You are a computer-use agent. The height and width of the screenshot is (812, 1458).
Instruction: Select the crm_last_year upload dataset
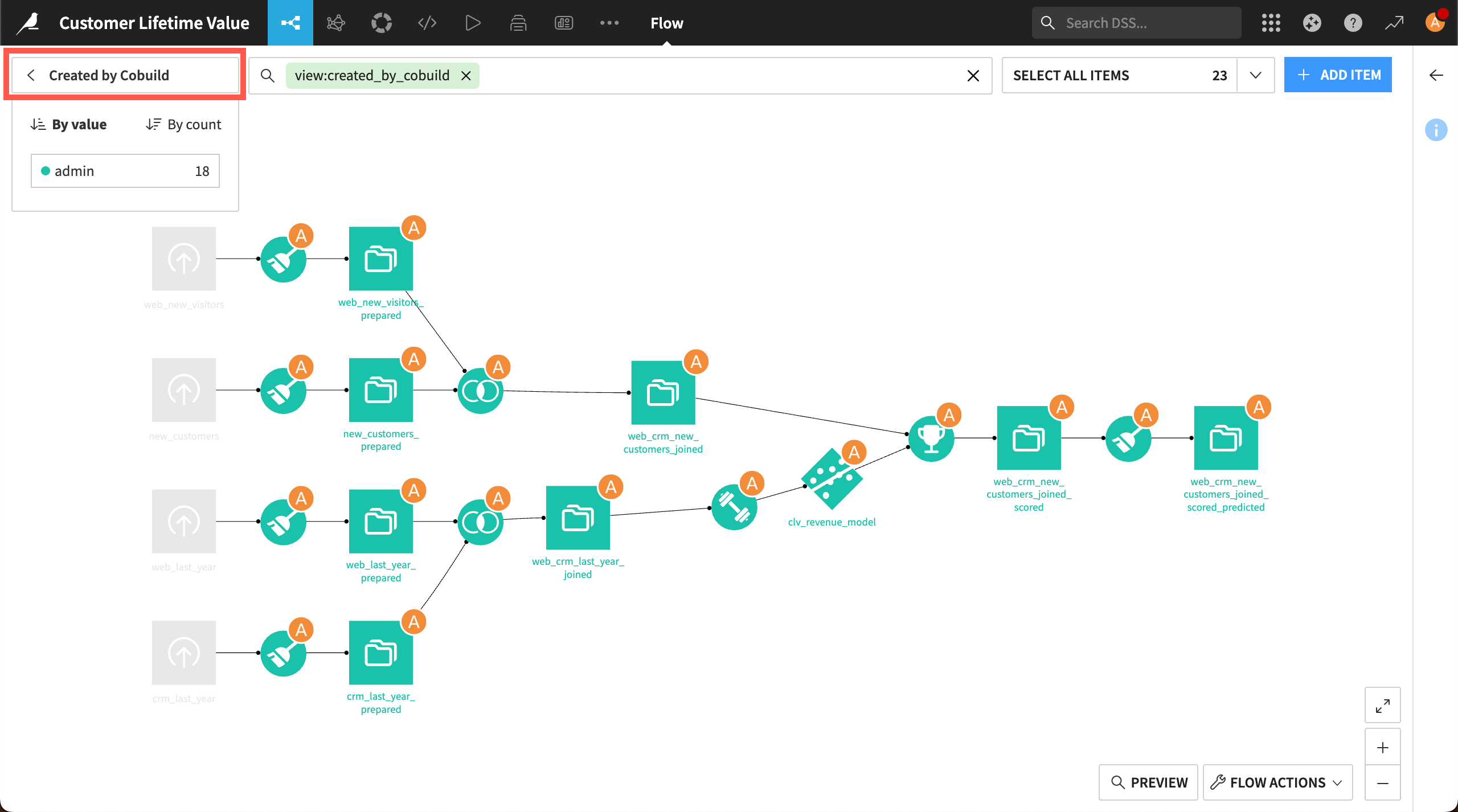click(x=184, y=653)
